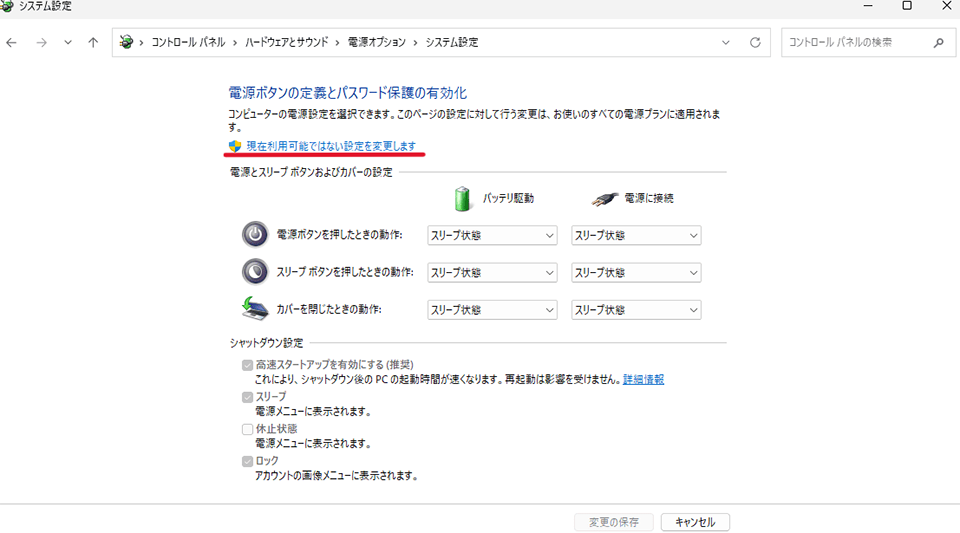The width and height of the screenshot is (960, 533).
Task: Enable the 休止状態 checkbox
Action: pos(247,430)
